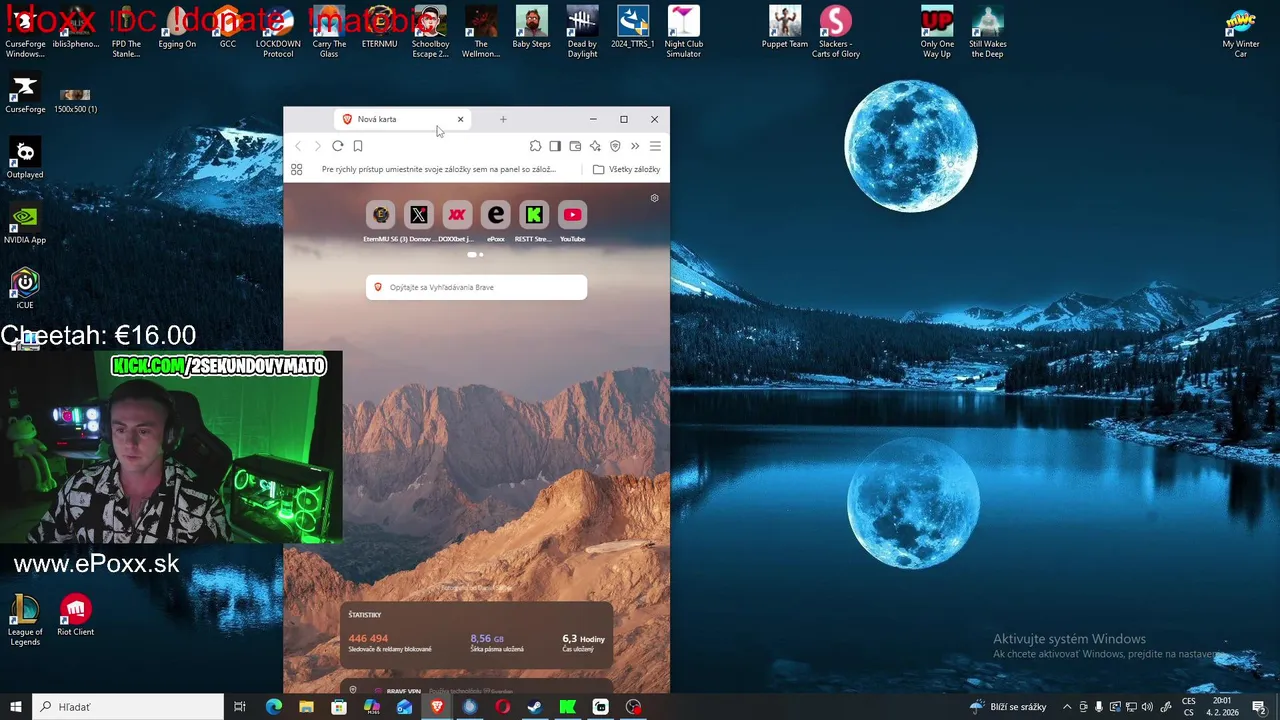Open Puppet Team desktop shortcut

coord(785,27)
